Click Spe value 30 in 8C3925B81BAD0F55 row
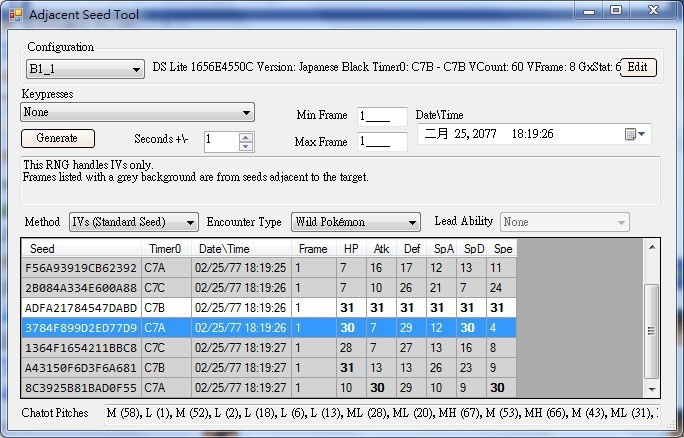The image size is (684, 438). (502, 388)
